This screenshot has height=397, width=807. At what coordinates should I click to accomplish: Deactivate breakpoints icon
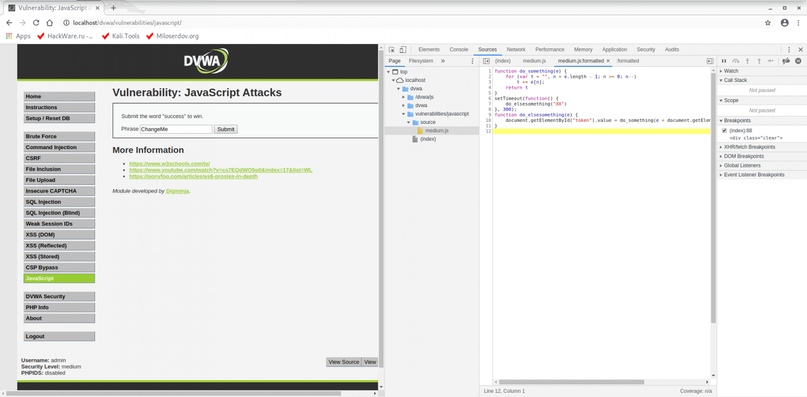point(786,61)
